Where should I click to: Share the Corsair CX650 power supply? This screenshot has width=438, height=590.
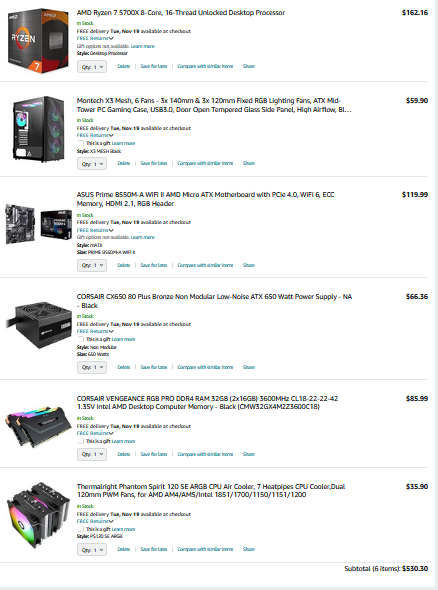(249, 367)
